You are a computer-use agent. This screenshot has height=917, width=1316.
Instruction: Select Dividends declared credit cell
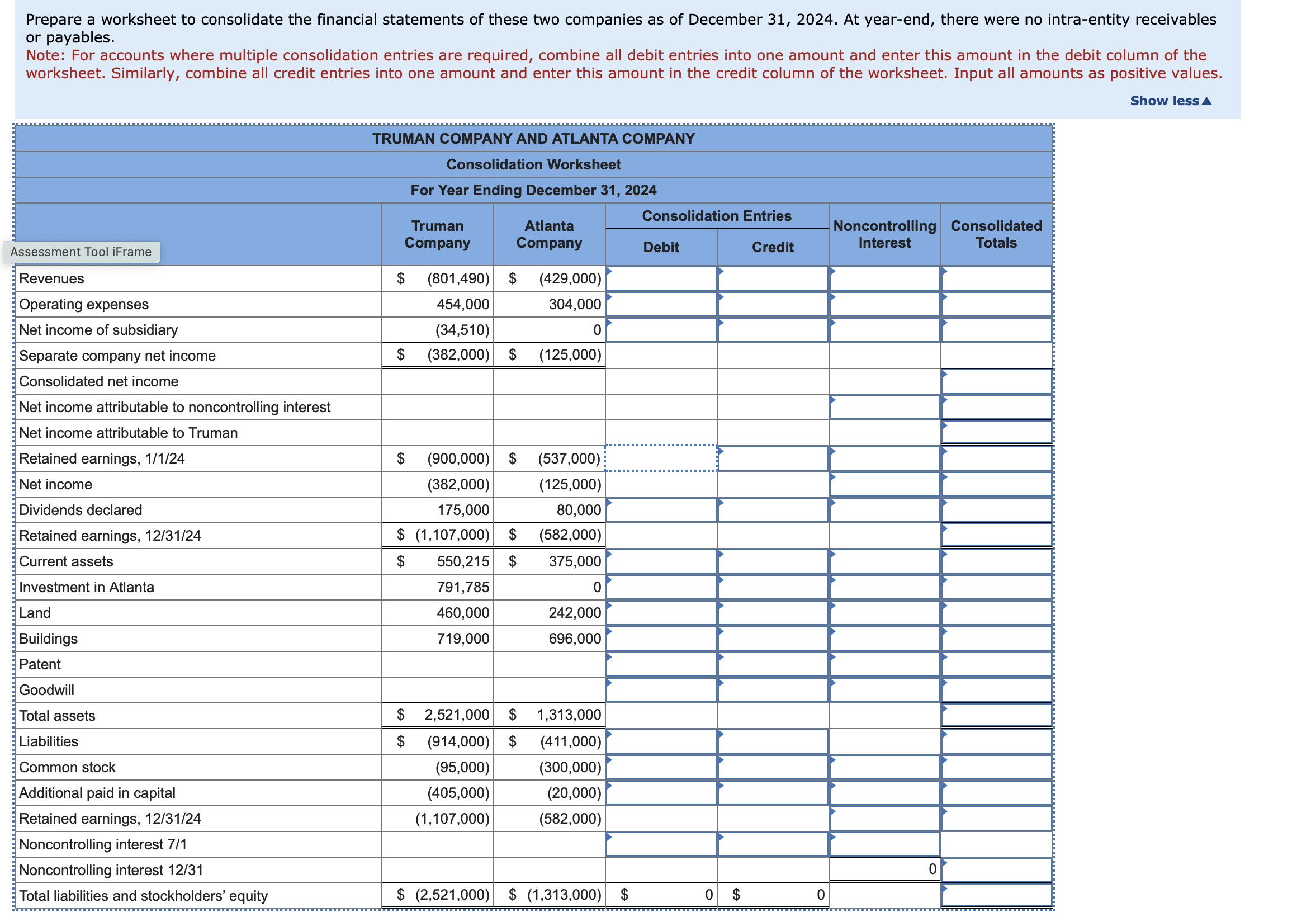point(773,510)
